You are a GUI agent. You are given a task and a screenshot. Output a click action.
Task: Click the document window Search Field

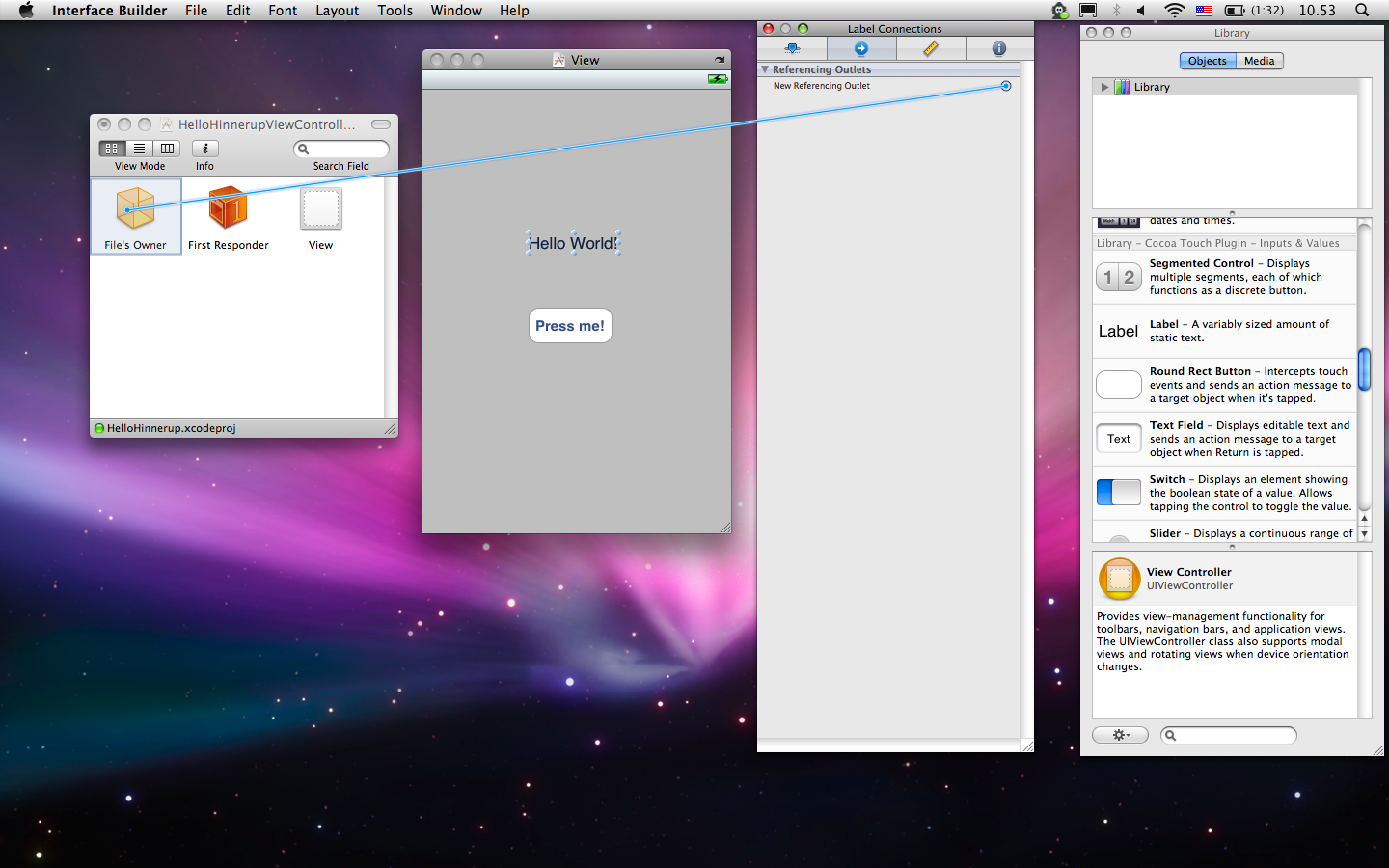point(341,149)
